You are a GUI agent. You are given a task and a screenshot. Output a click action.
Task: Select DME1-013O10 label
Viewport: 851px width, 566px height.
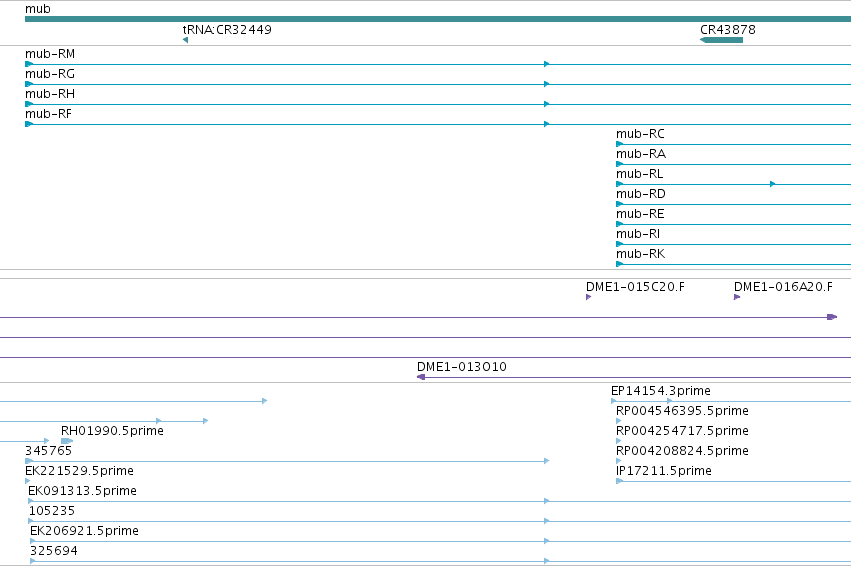[461, 367]
